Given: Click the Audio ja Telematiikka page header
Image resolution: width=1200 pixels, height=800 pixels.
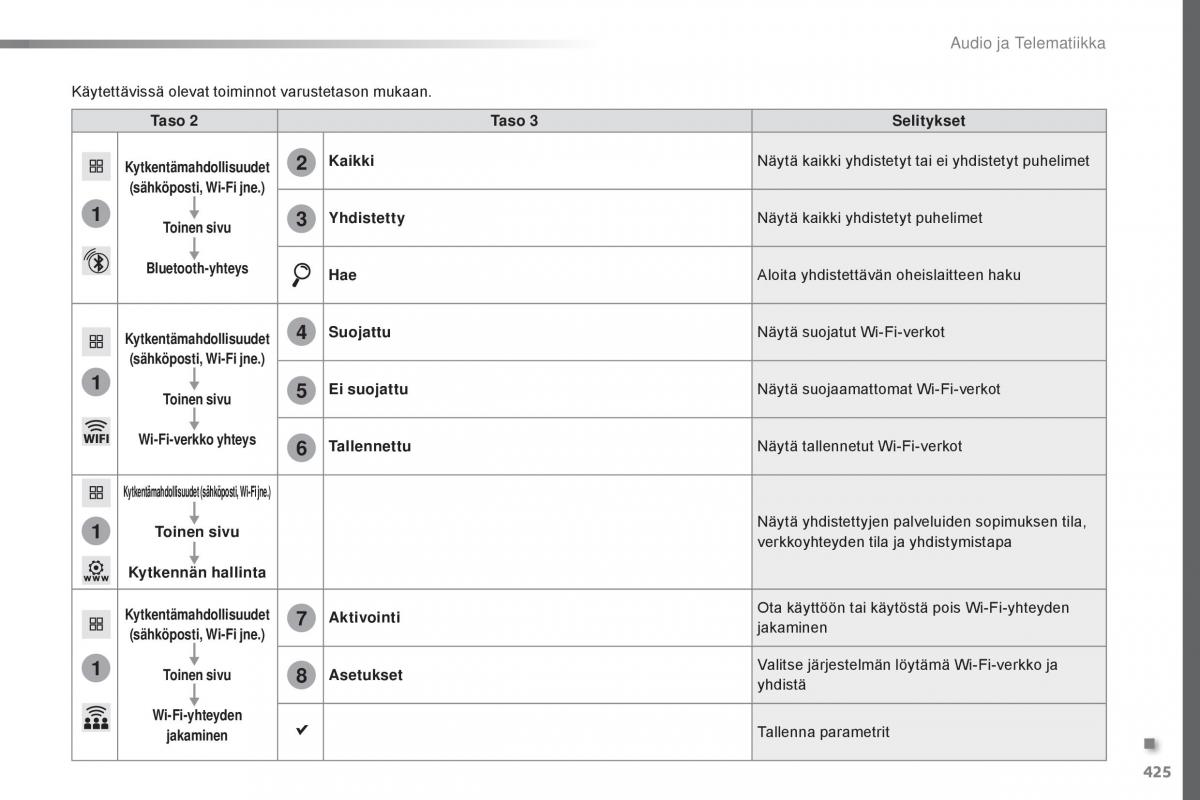Looking at the screenshot, I should 1027,43.
